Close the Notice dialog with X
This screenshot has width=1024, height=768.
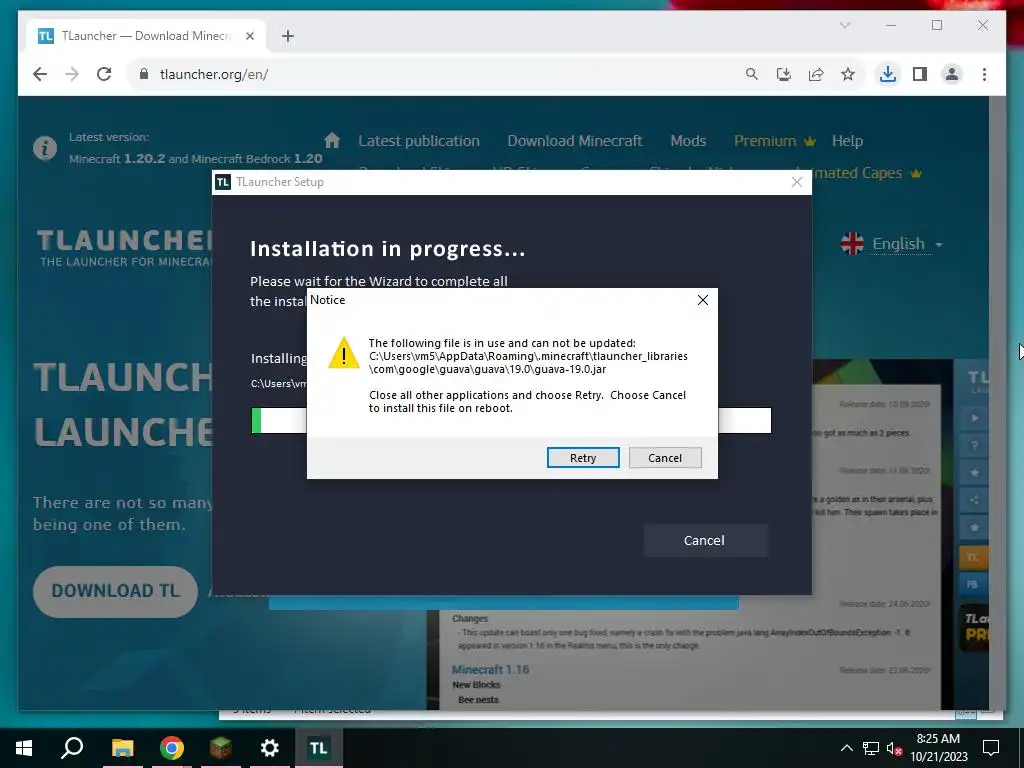[x=703, y=300]
